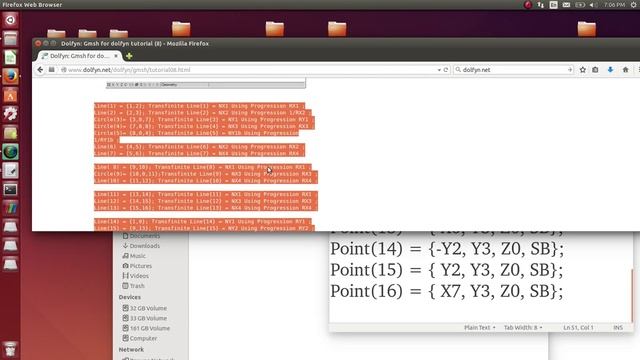The height and width of the screenshot is (360, 640).
Task: Open the clock showing 7:06 PM
Action: tap(614, 5)
